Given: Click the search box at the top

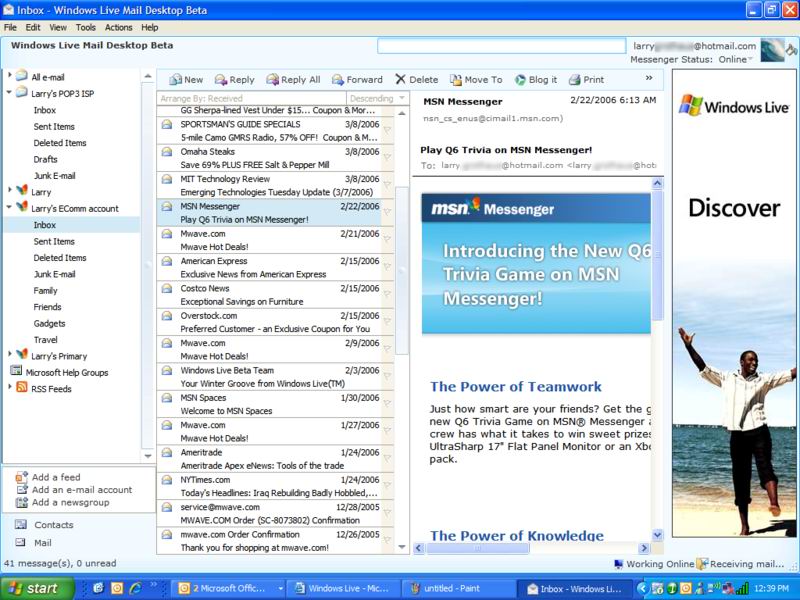Looking at the screenshot, I should pos(502,46).
